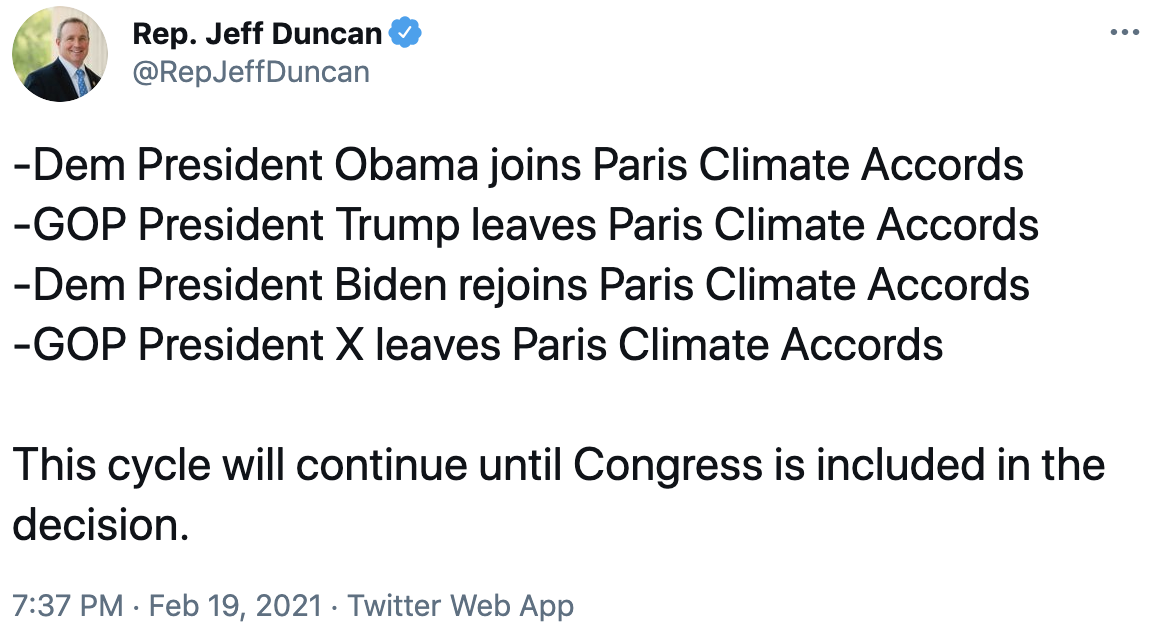Click the 'This cycle will continue' sentence

(559, 465)
